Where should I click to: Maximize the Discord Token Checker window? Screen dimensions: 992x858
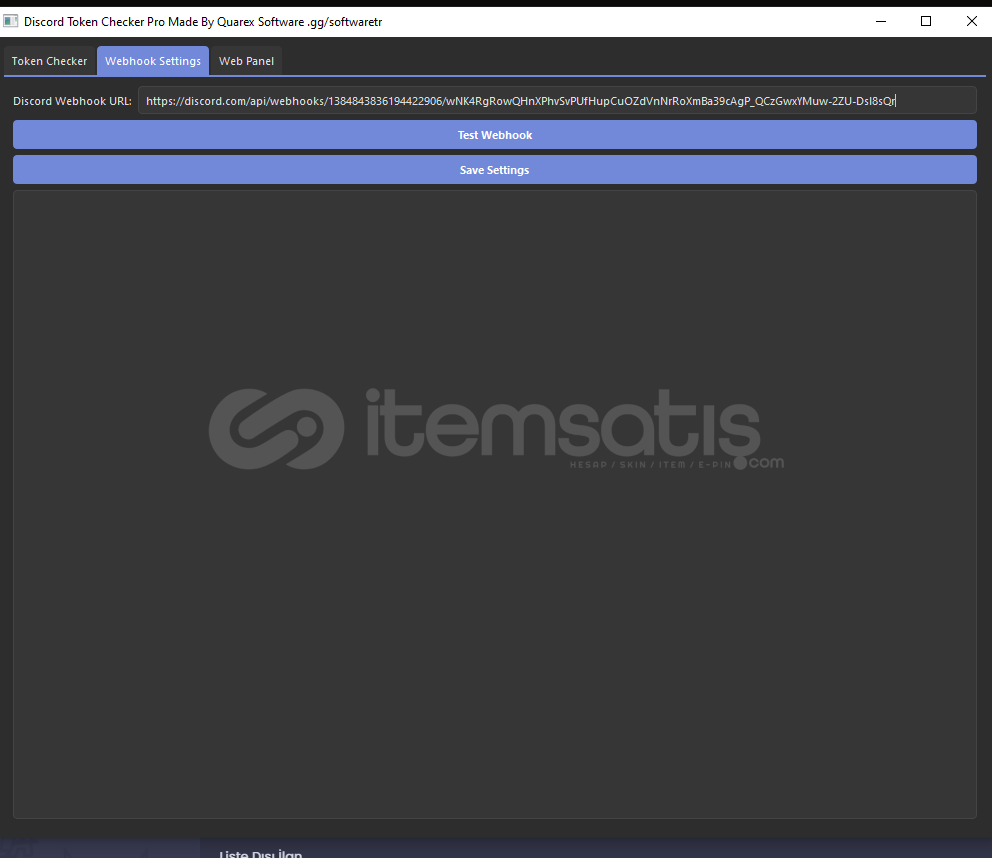coord(926,22)
